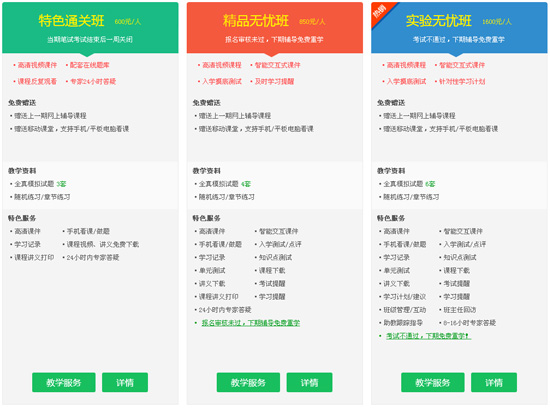This screenshot has width=550, height=408.
Task: Click red 入学摸底测试 in 精品无忧班 card
Action: point(222,81)
